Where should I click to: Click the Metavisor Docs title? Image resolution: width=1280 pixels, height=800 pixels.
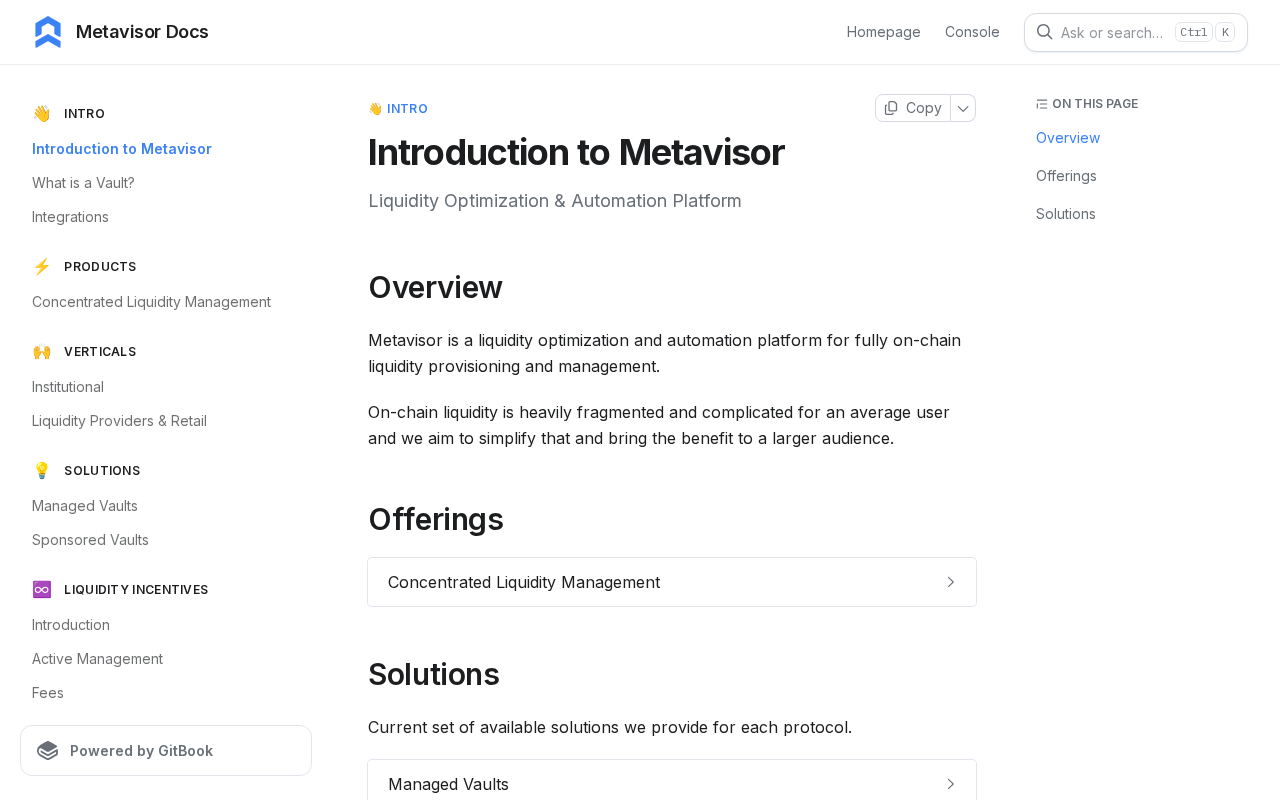[142, 32]
